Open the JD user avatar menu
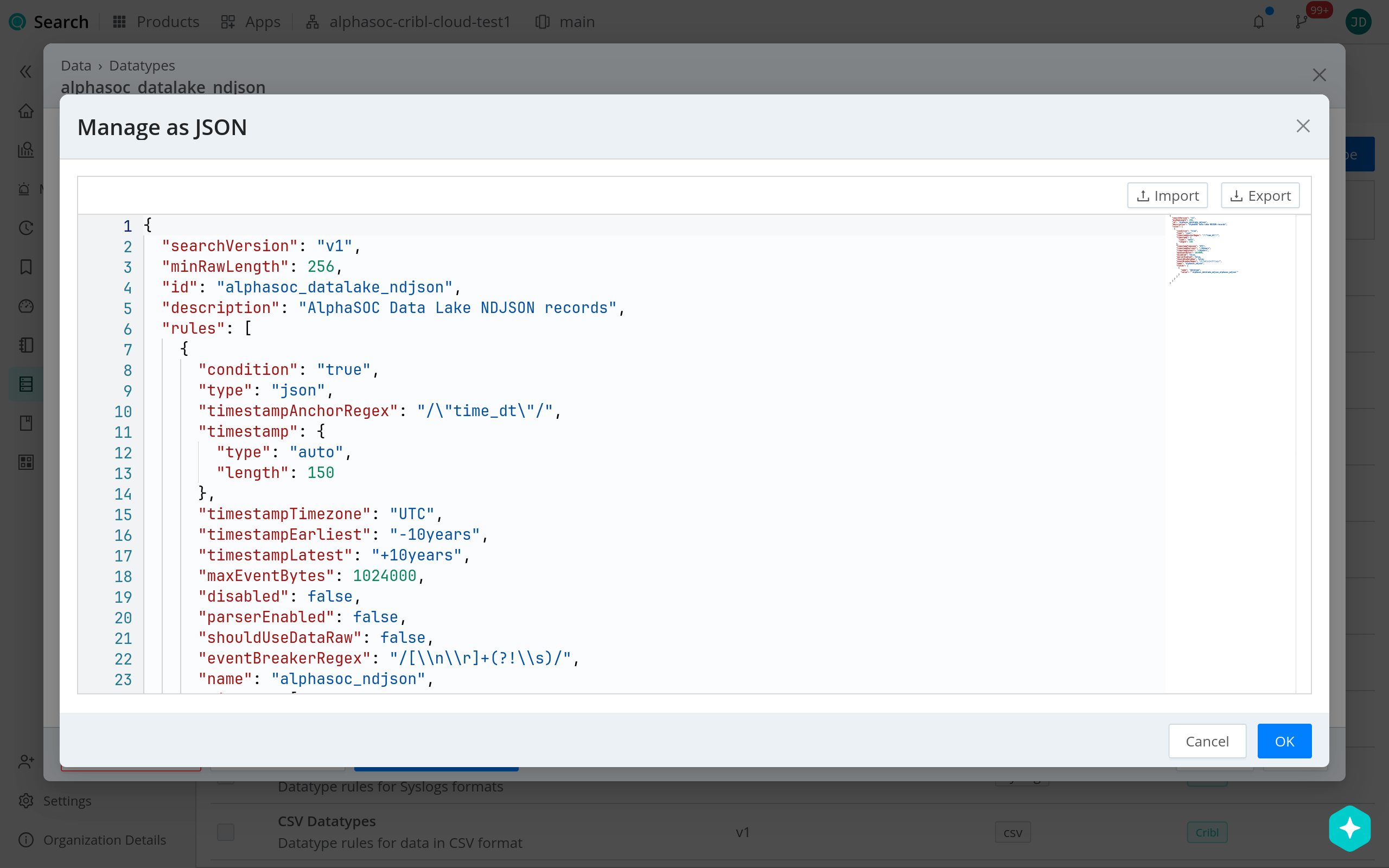The image size is (1389, 868). (1358, 22)
